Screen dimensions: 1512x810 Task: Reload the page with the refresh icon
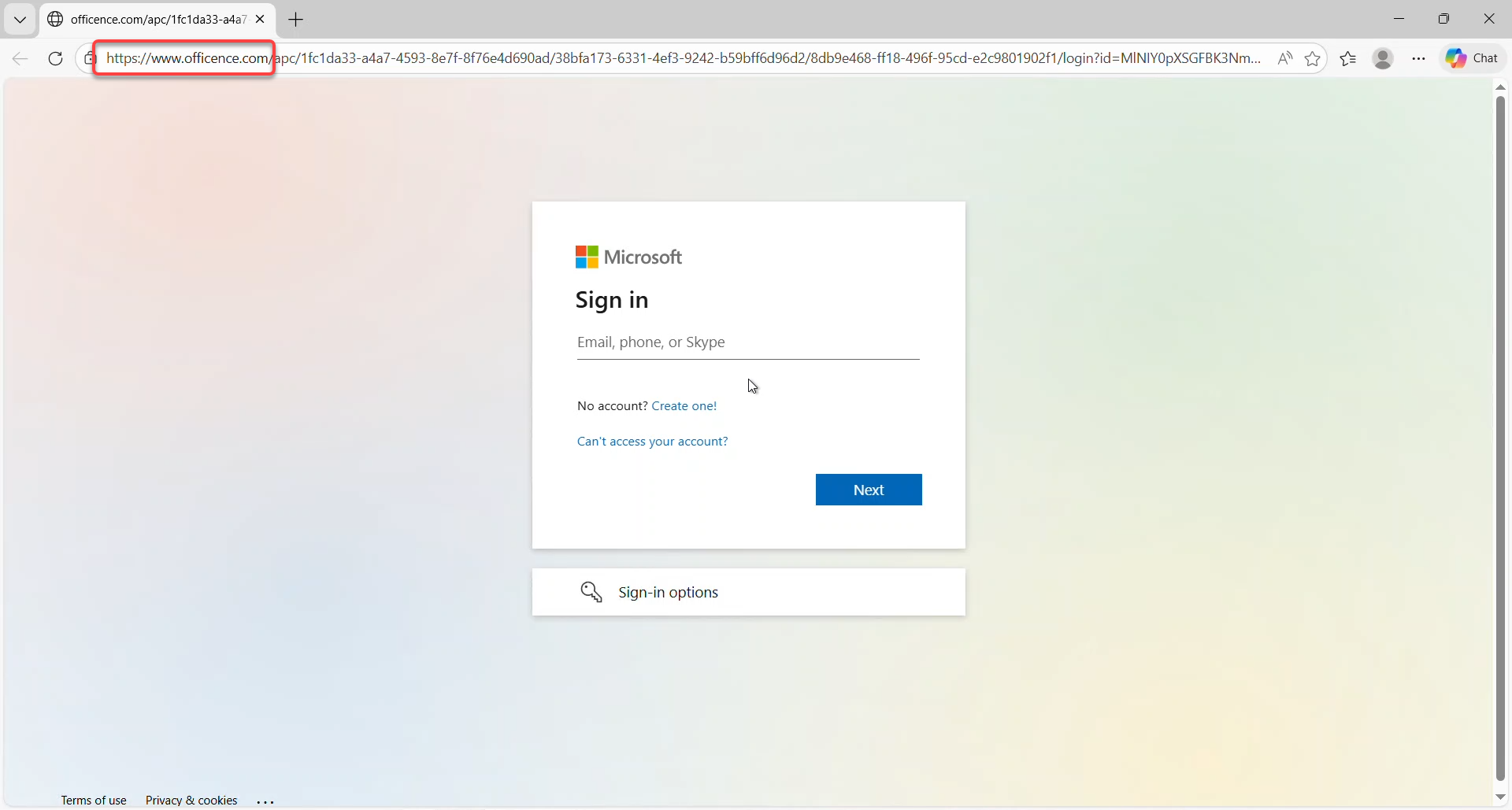tap(55, 59)
